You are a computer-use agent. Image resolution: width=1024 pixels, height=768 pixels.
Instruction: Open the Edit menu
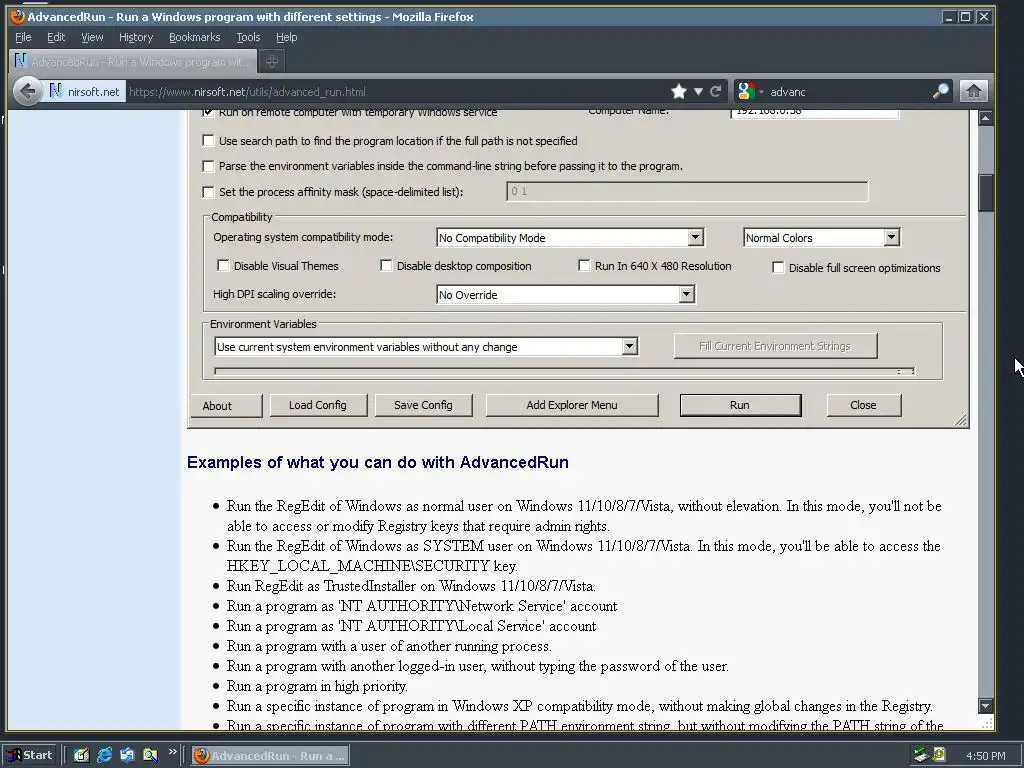coord(56,37)
